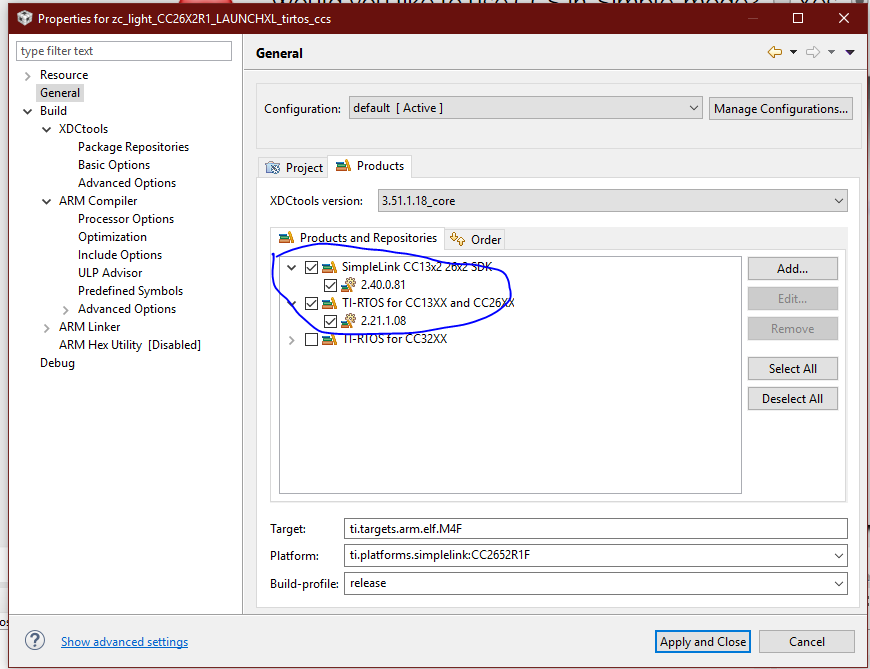The image size is (870, 669).
Task: Open the Configuration dropdown
Action: coord(525,108)
